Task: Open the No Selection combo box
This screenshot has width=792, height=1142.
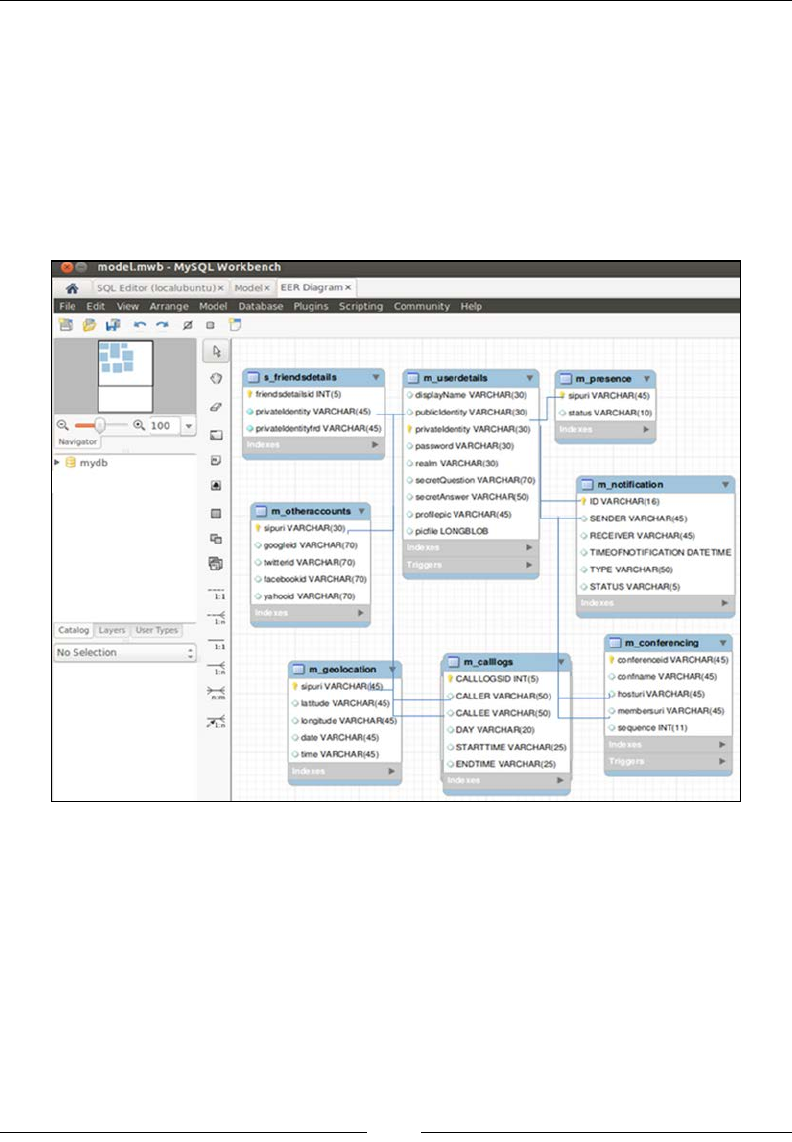Action: point(125,653)
